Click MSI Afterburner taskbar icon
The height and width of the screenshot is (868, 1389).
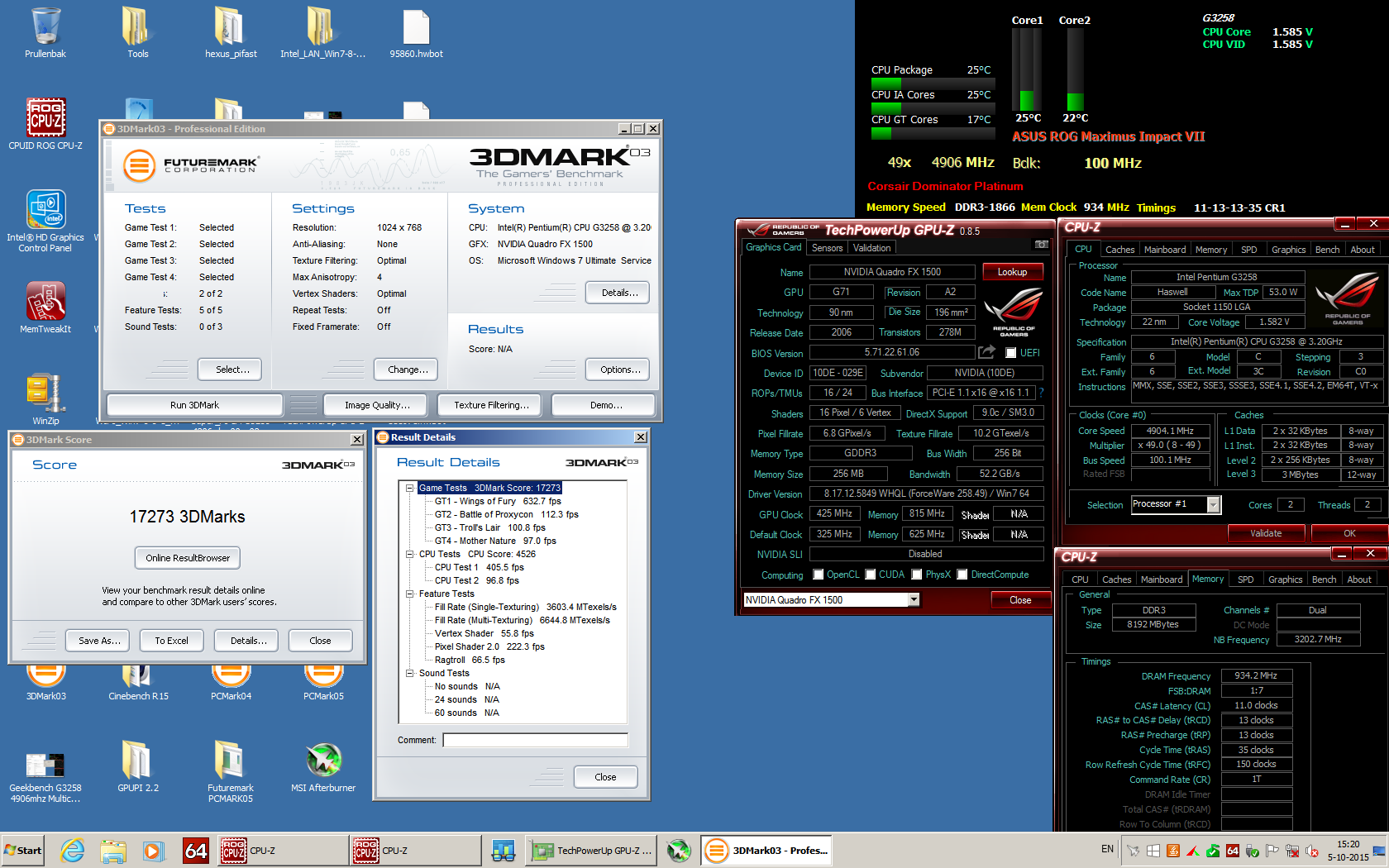[x=679, y=851]
